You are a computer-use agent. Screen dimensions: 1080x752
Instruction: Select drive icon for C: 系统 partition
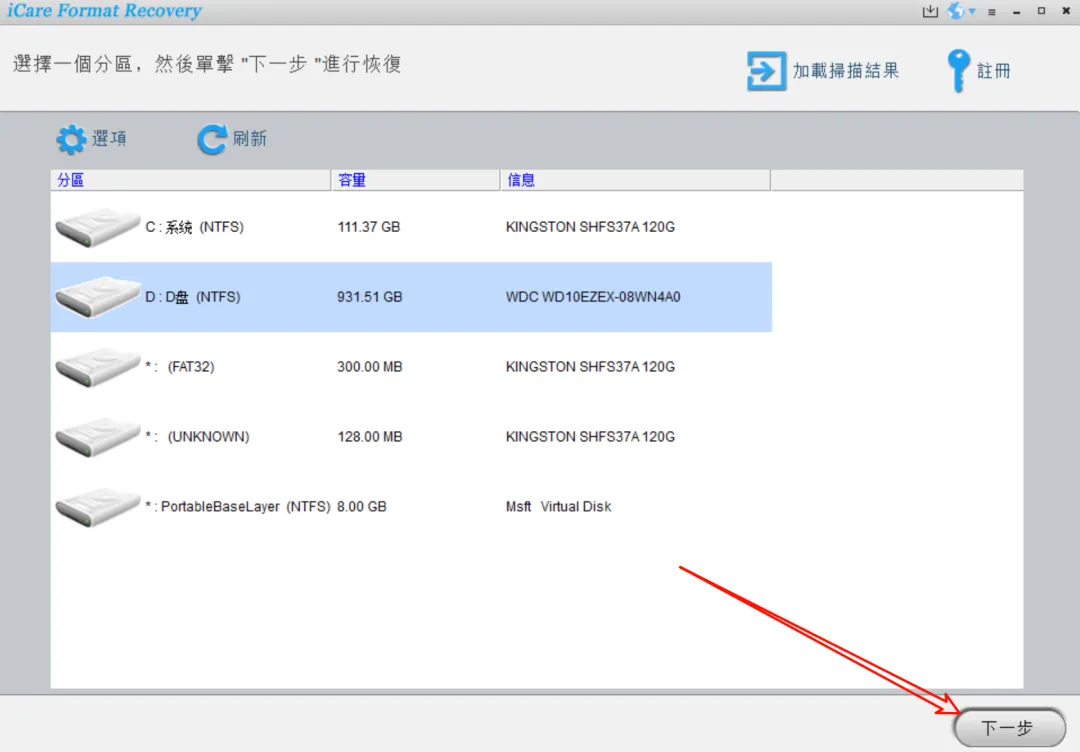pos(97,227)
